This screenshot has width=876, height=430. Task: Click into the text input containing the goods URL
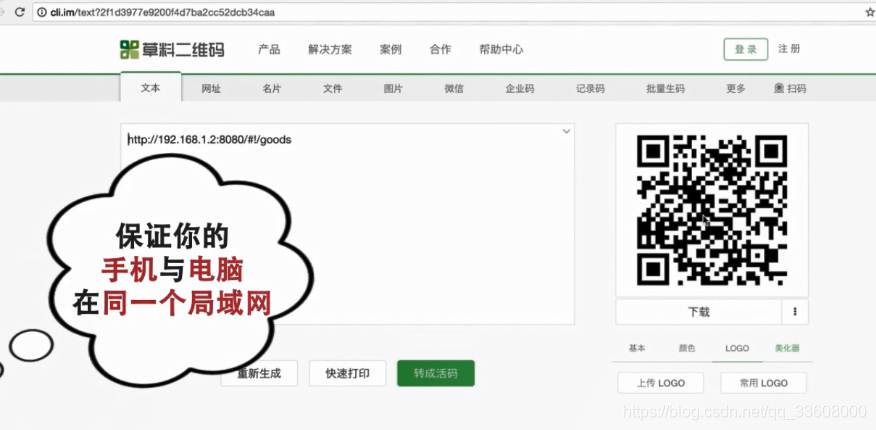pos(347,223)
